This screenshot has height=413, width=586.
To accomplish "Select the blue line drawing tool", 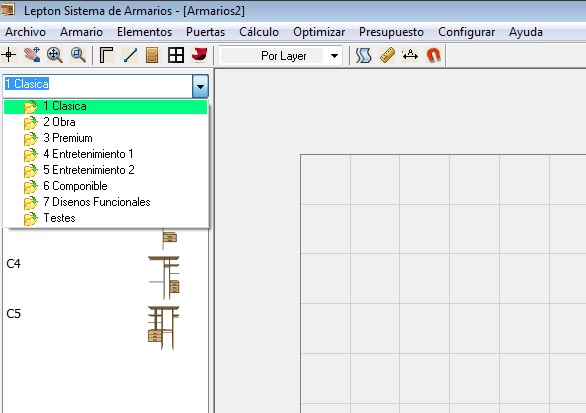I will coord(130,55).
